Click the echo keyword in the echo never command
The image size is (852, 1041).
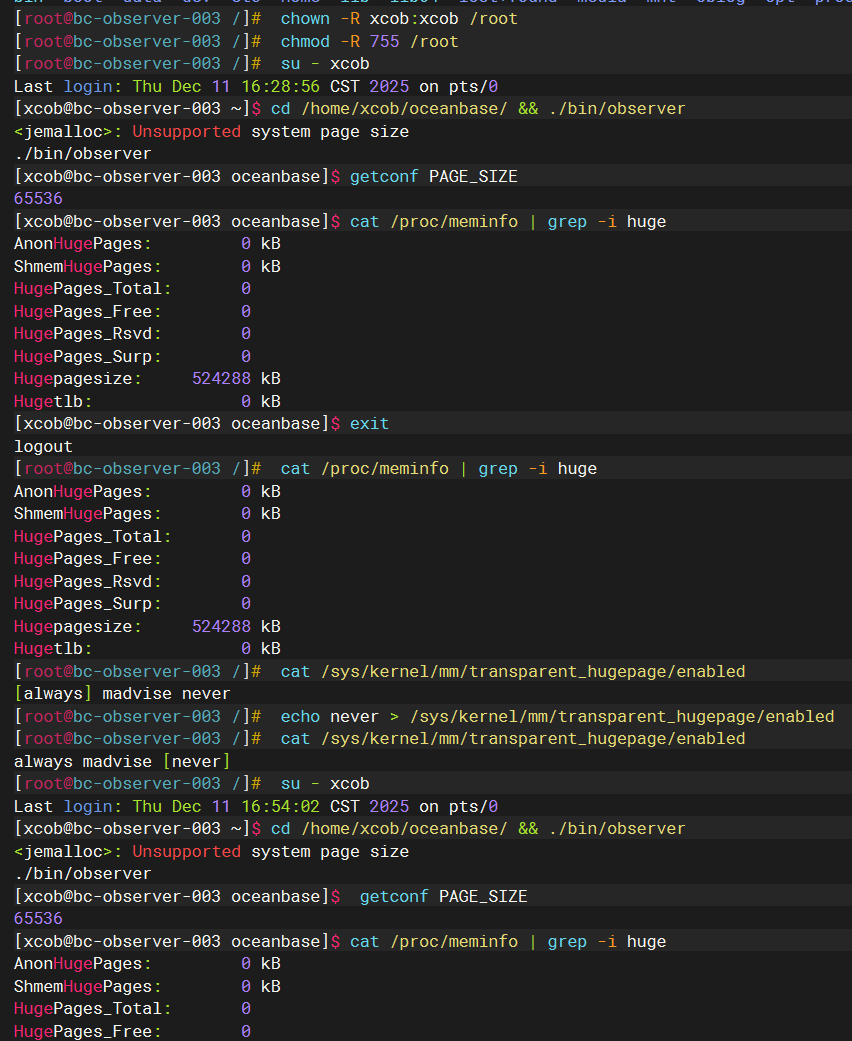[300, 716]
